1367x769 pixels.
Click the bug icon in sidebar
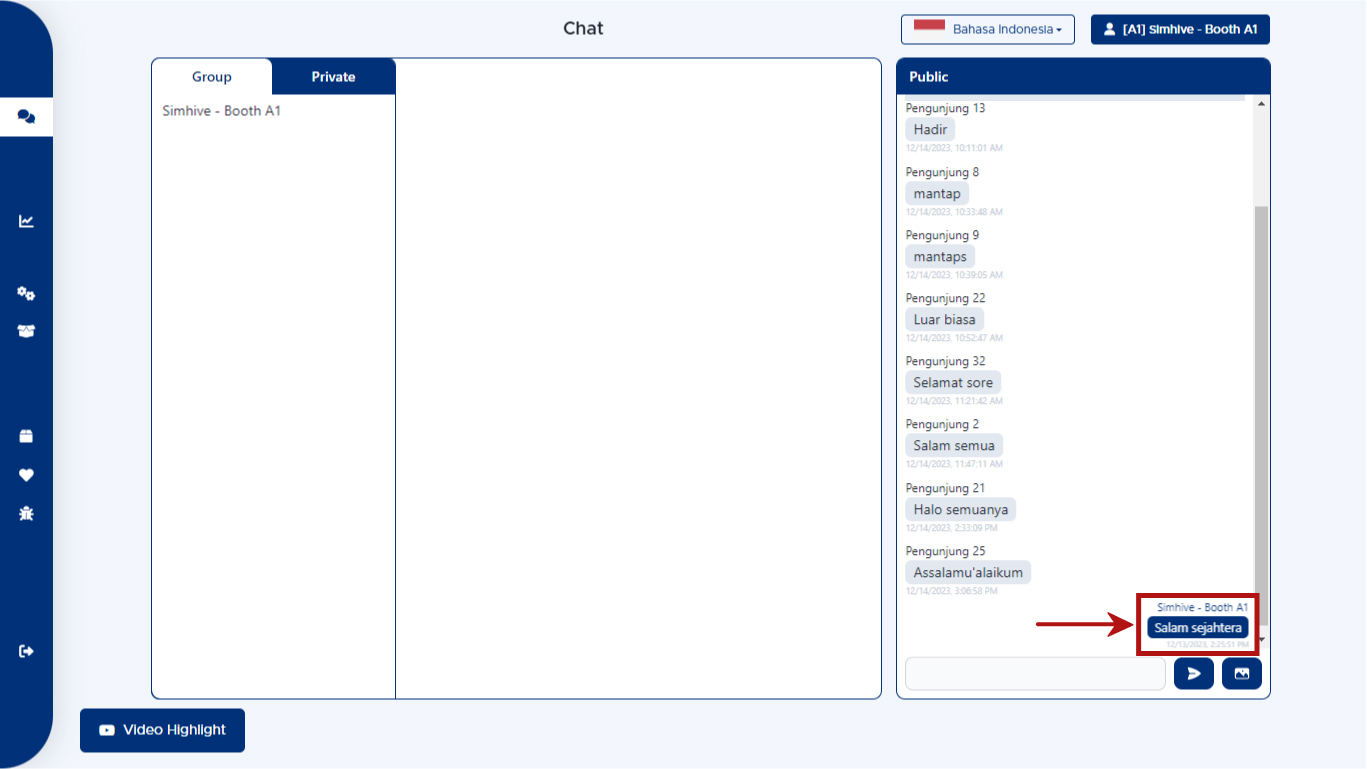(x=26, y=513)
